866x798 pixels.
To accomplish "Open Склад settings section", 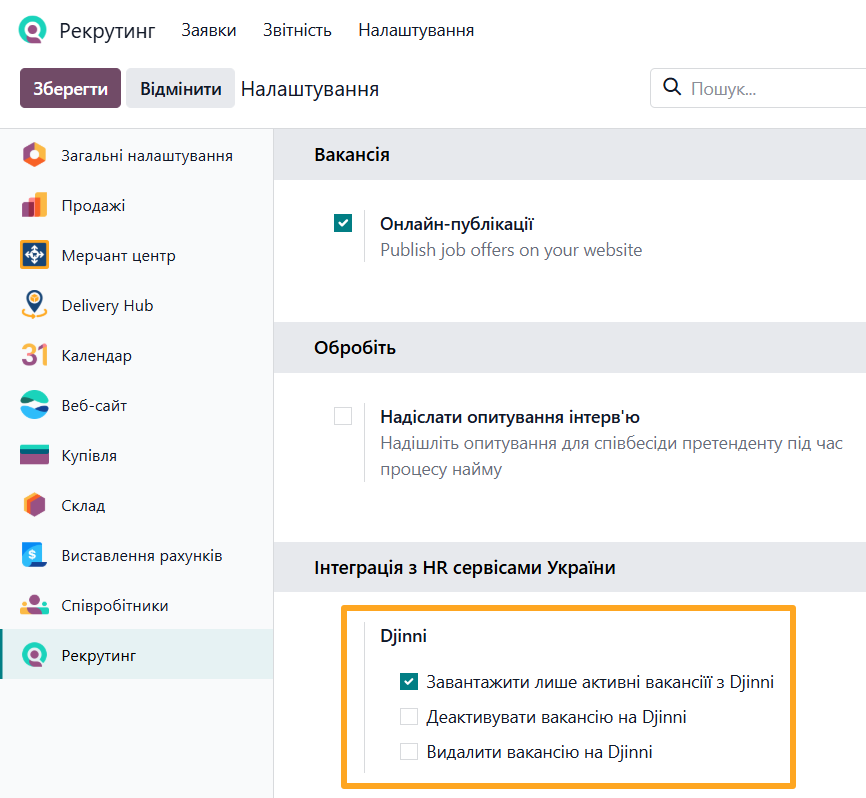I will point(136,505).
